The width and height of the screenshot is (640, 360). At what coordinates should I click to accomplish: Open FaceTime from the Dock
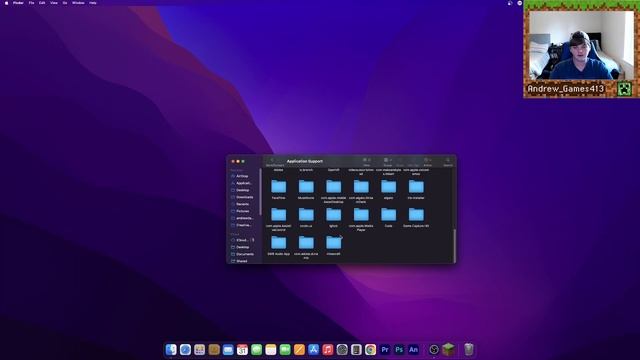coord(285,349)
